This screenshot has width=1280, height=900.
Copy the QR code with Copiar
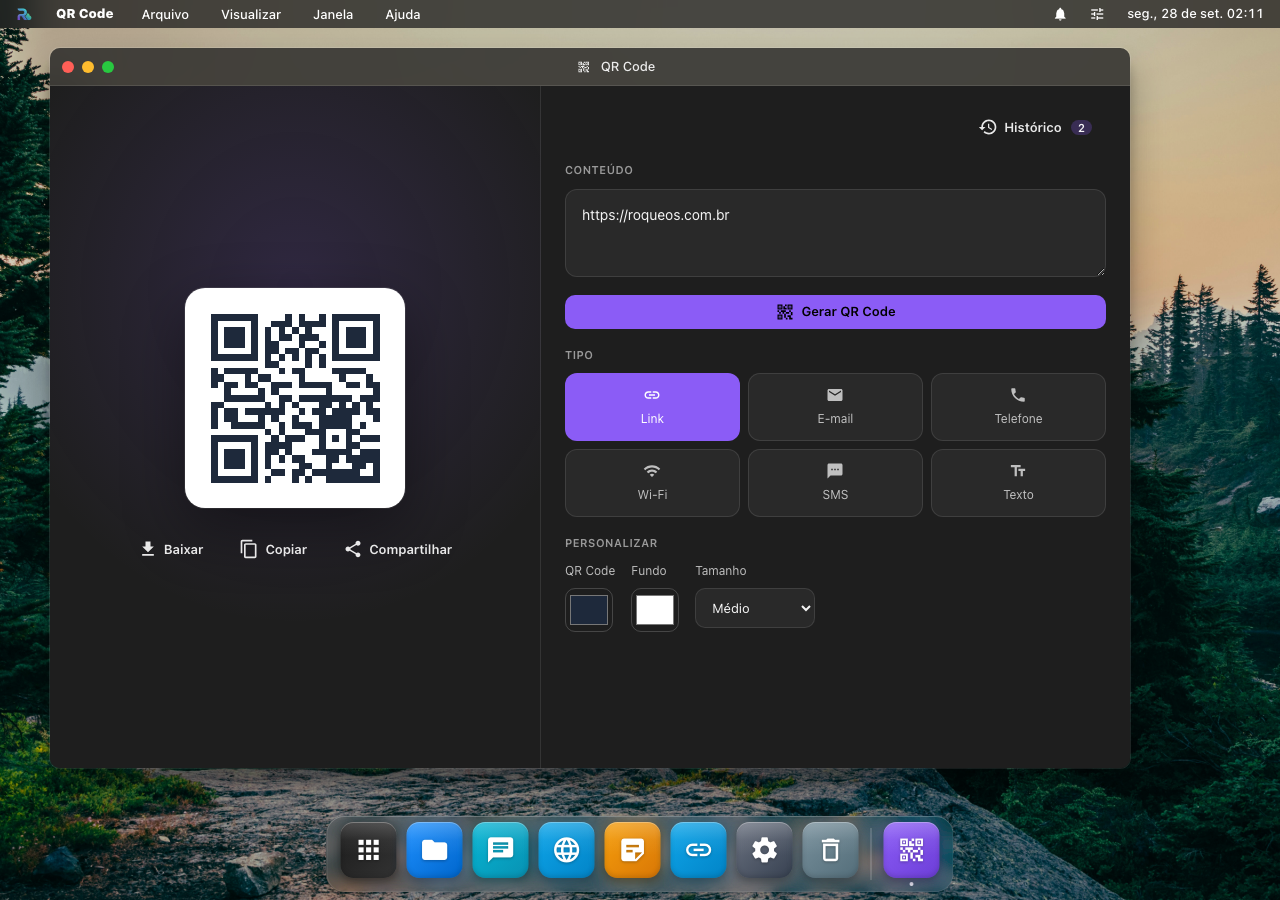(274, 549)
